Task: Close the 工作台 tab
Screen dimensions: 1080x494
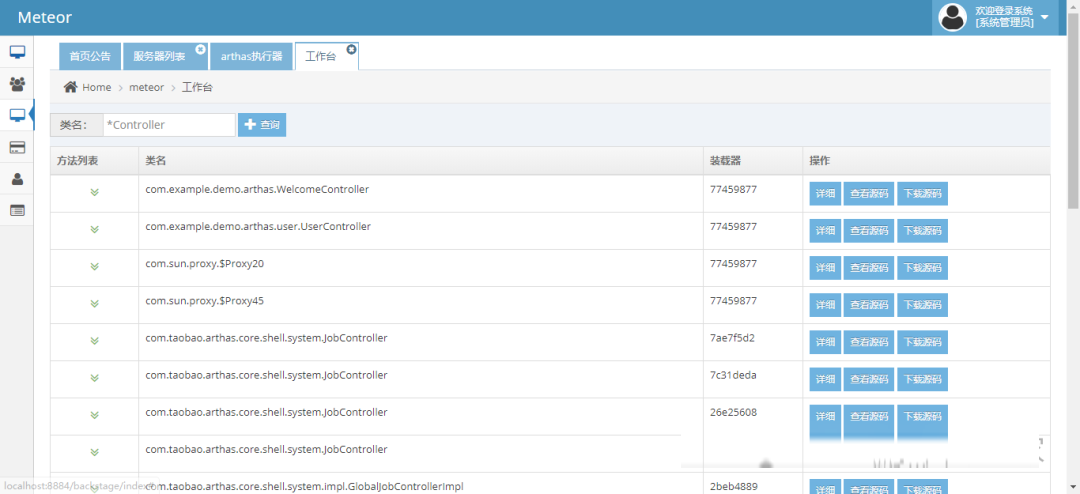Action: point(351,49)
